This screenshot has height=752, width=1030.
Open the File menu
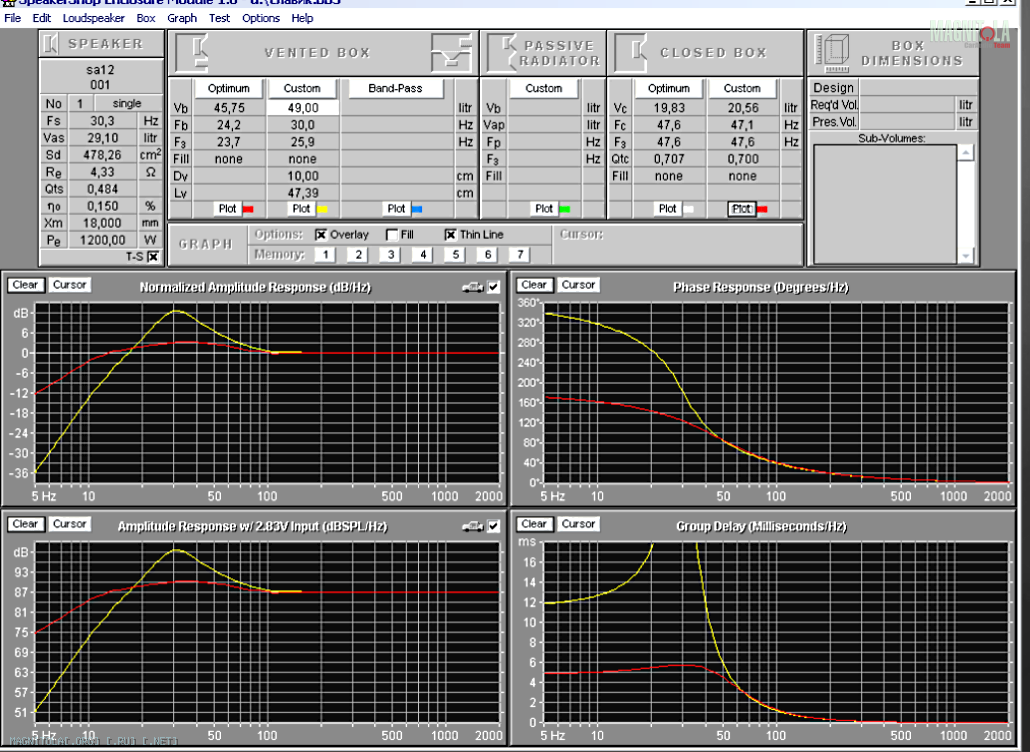coord(12,18)
